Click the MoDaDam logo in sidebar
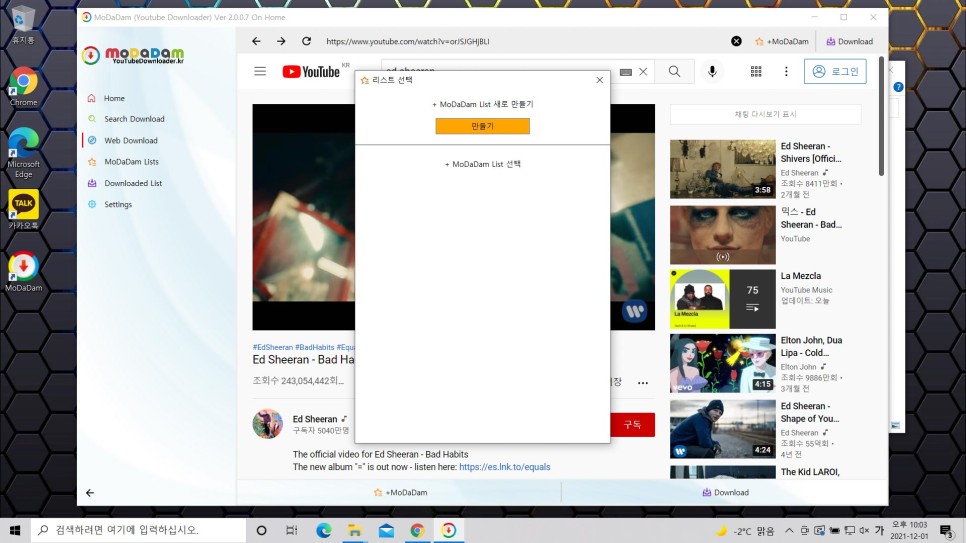 (x=133, y=55)
